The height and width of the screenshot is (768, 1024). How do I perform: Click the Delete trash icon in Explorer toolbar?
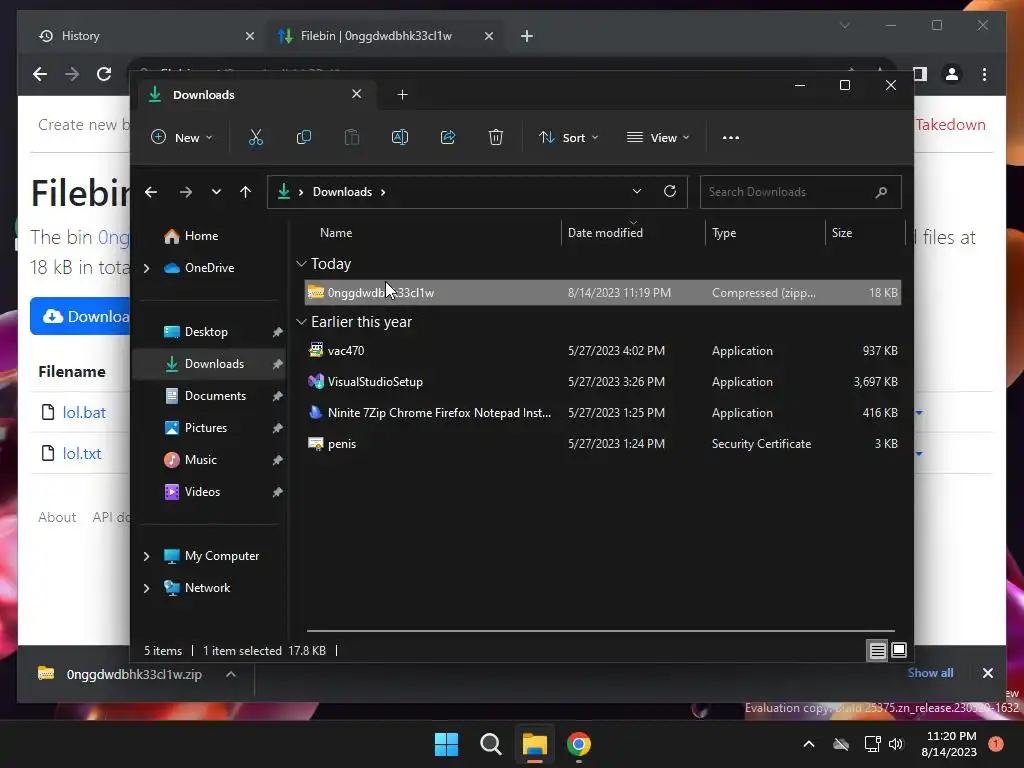tap(496, 137)
